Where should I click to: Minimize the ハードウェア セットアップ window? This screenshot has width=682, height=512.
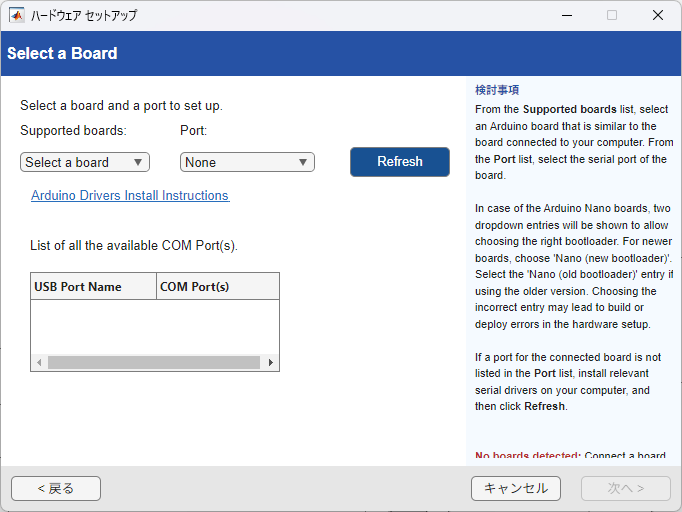coord(567,15)
